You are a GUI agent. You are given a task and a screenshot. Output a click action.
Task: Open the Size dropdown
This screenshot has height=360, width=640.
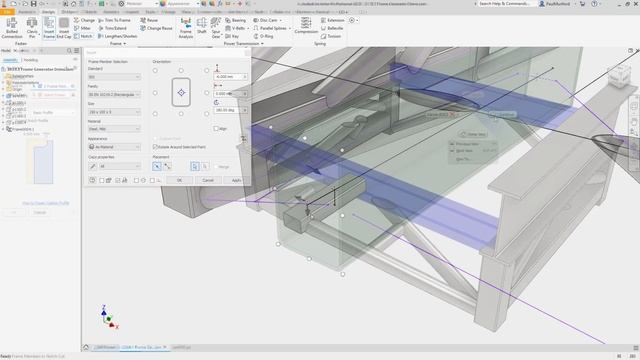click(x=114, y=112)
